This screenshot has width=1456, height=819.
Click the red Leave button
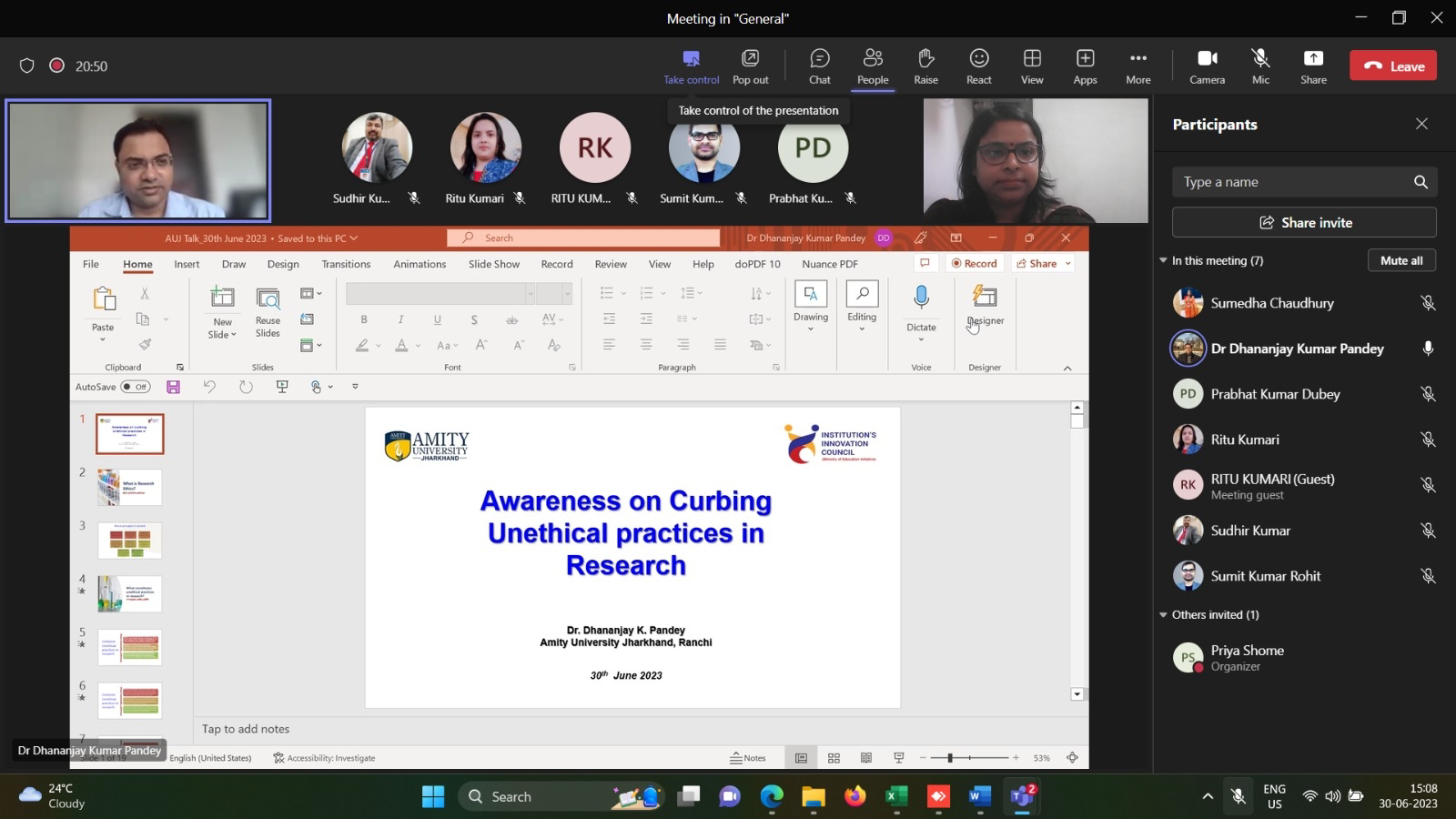point(1393,66)
